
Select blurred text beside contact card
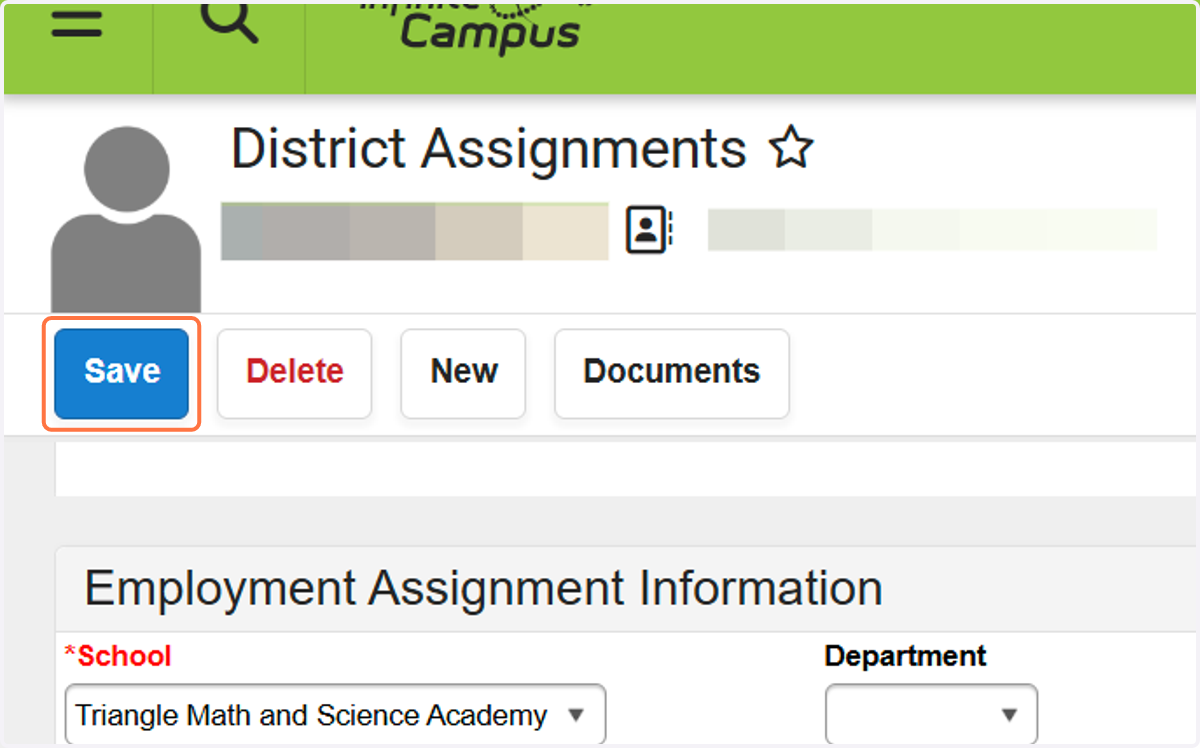pos(932,229)
